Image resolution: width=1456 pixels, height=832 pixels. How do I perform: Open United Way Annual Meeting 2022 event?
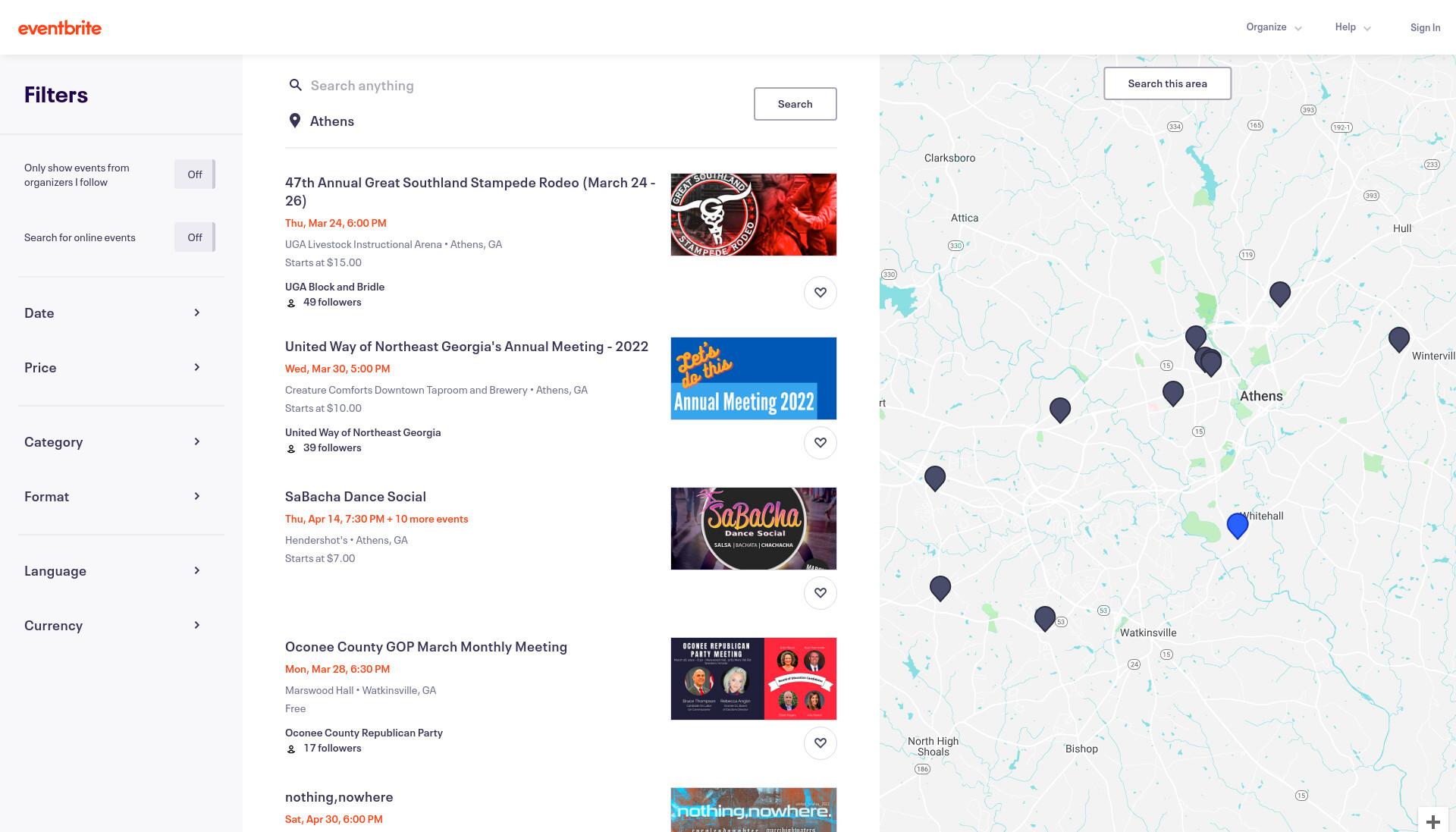click(x=466, y=347)
